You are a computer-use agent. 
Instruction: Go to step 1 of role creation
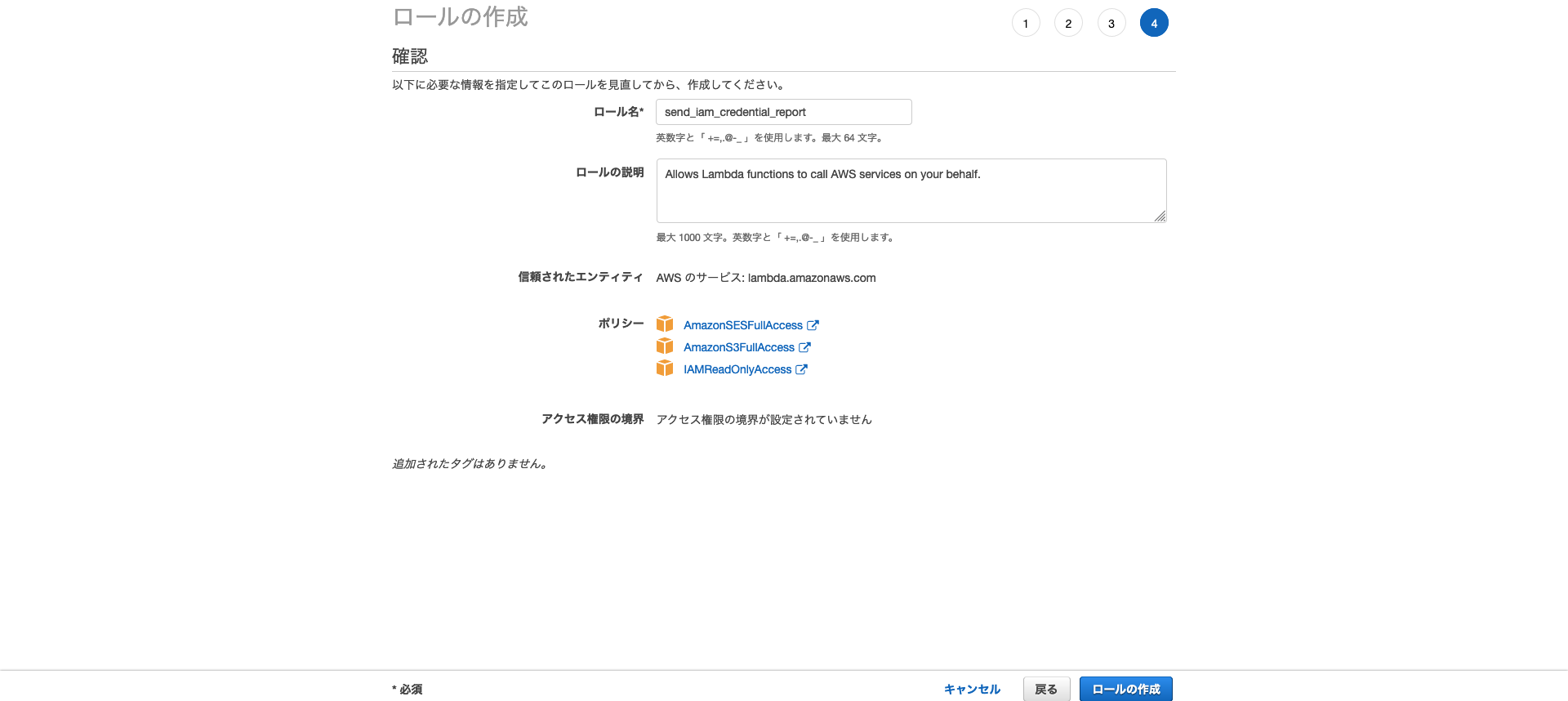pyautogui.click(x=1026, y=23)
